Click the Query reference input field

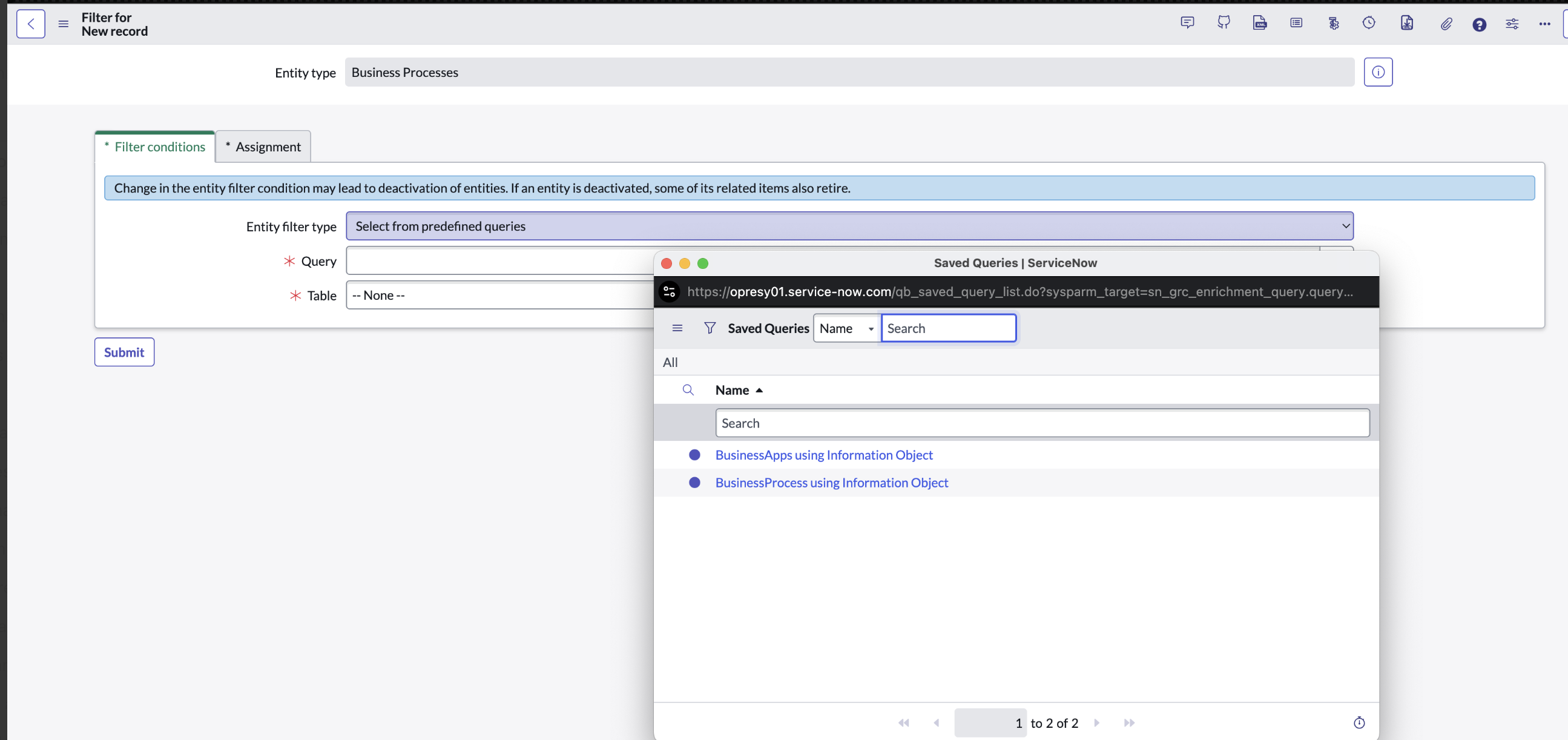[500, 260]
